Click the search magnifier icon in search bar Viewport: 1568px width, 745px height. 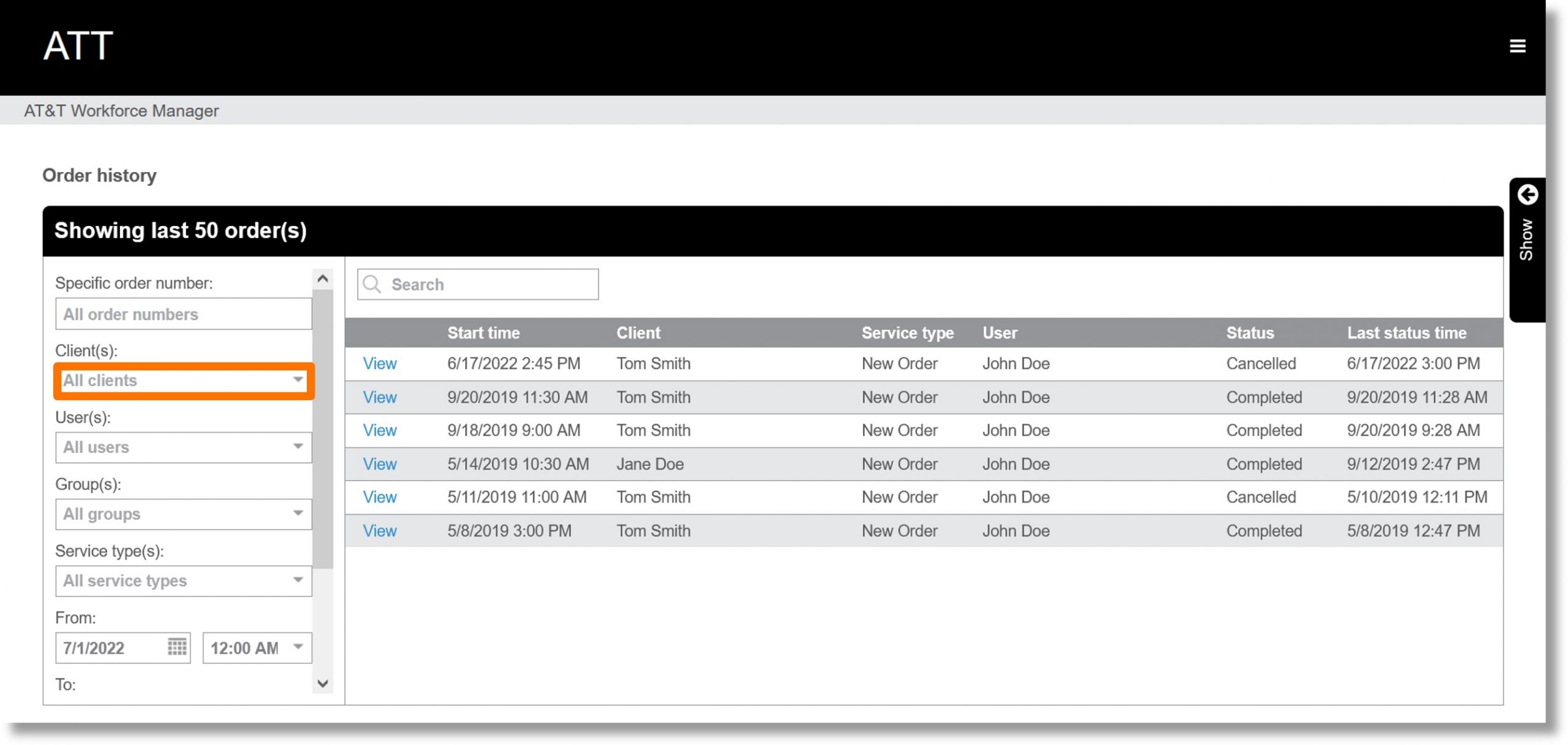click(x=371, y=284)
